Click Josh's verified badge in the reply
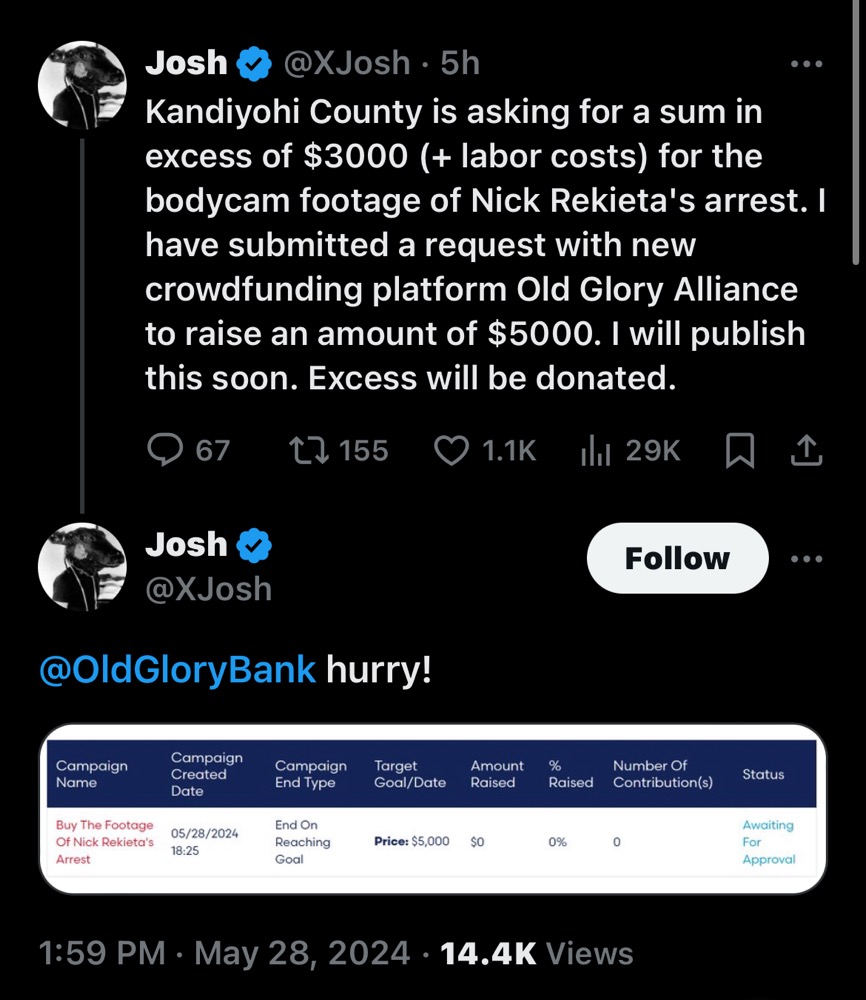866x1000 pixels. point(255,545)
